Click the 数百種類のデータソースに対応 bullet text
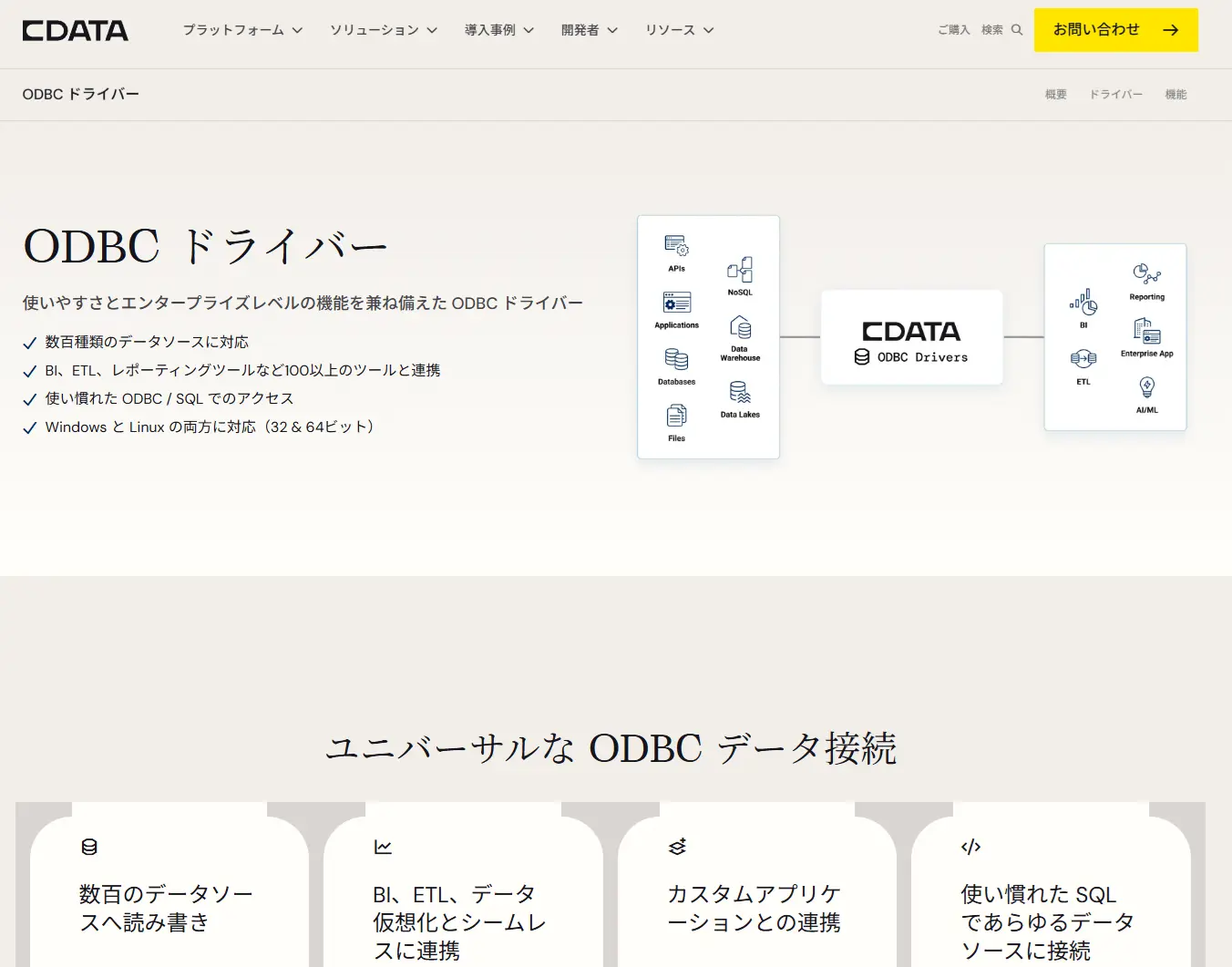 click(147, 342)
